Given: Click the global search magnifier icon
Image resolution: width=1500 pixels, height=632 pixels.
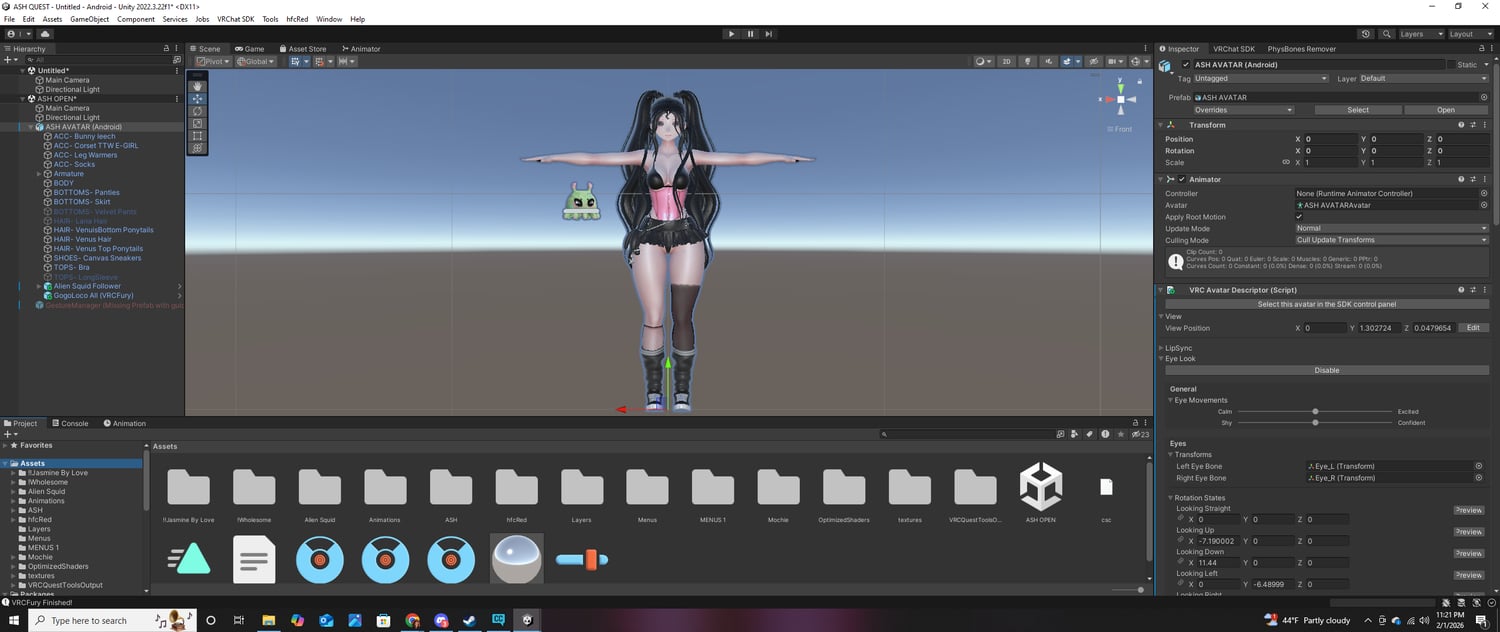Looking at the screenshot, I should coord(1385,34).
